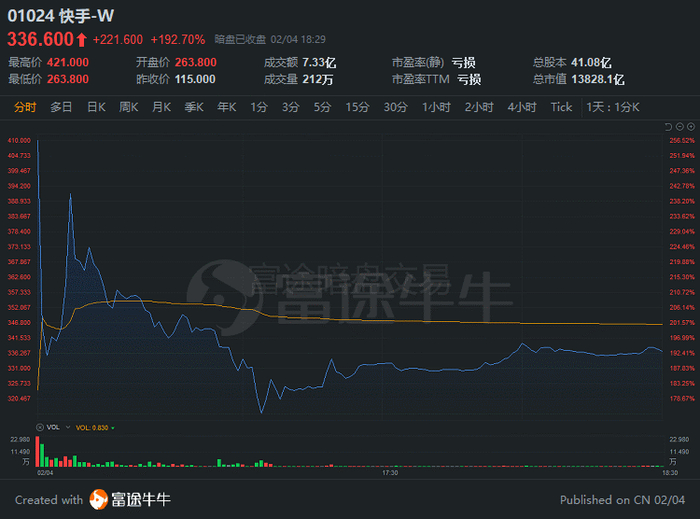This screenshot has height=519, width=700.
Task: Click the tallest red volume bar
Action: tap(38, 452)
